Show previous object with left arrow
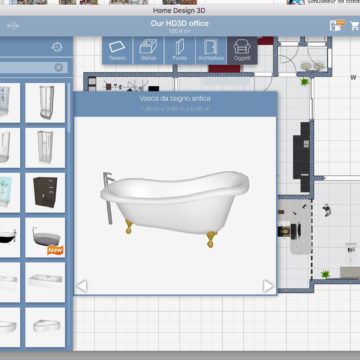The height and width of the screenshot is (360, 360). pyautogui.click(x=82, y=286)
